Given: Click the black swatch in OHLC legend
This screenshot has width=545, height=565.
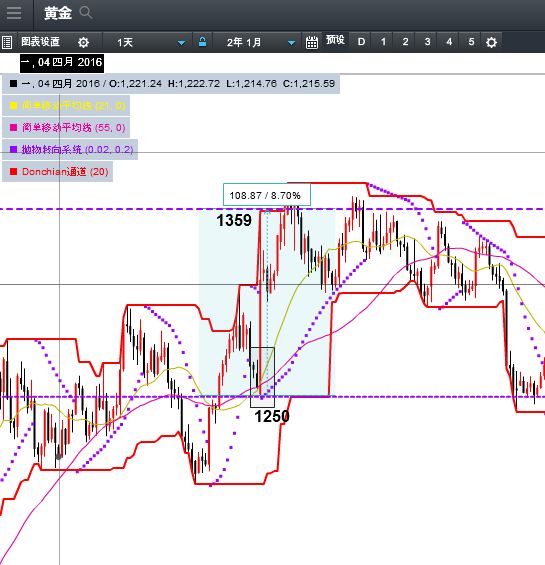Looking at the screenshot, I should point(13,84).
